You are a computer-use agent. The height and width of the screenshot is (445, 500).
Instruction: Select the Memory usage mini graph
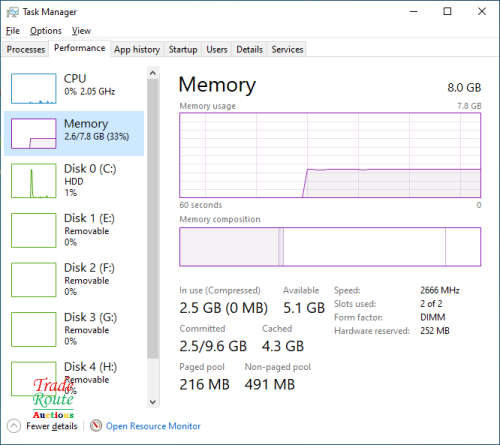pyautogui.click(x=34, y=133)
